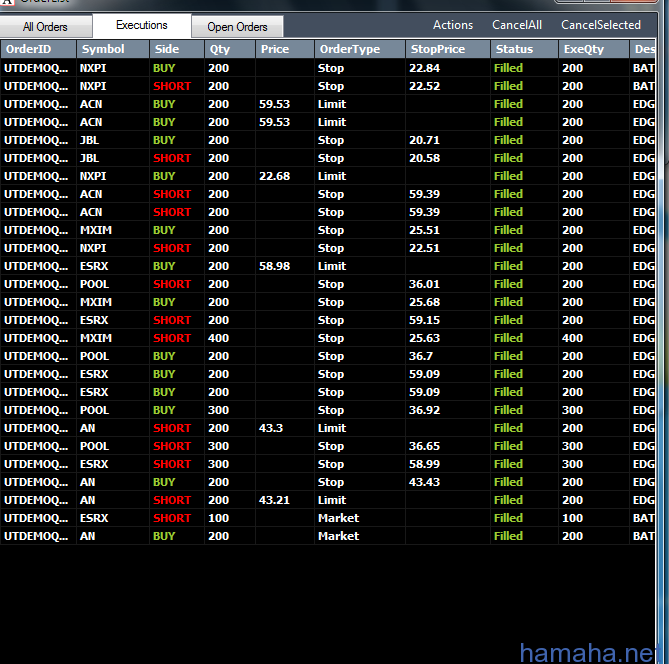The width and height of the screenshot is (669, 664).
Task: Click the 43.3 limit price cell
Action: point(285,428)
